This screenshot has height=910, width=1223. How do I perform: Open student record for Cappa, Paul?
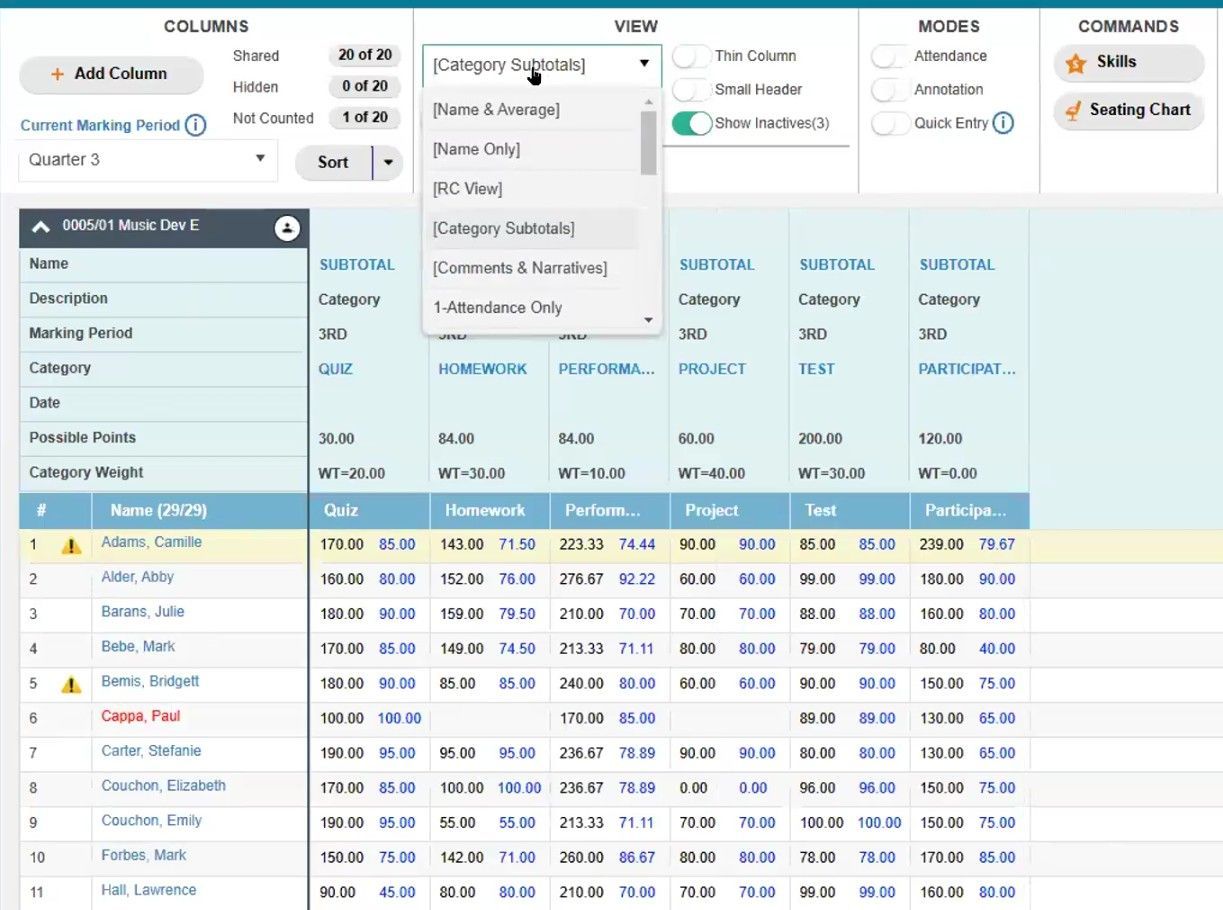pyautogui.click(x=140, y=716)
